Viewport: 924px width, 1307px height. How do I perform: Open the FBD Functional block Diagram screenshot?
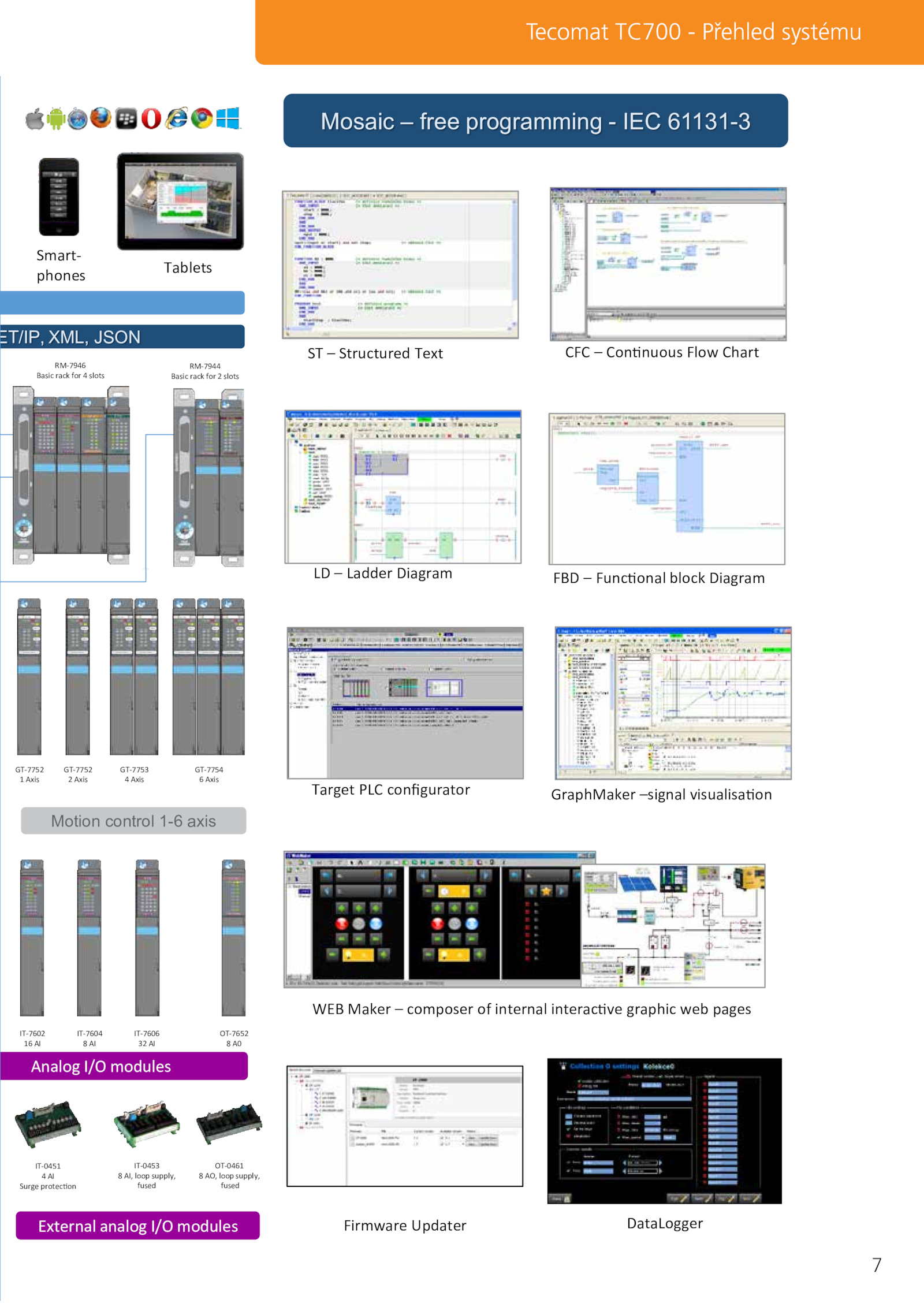667,489
